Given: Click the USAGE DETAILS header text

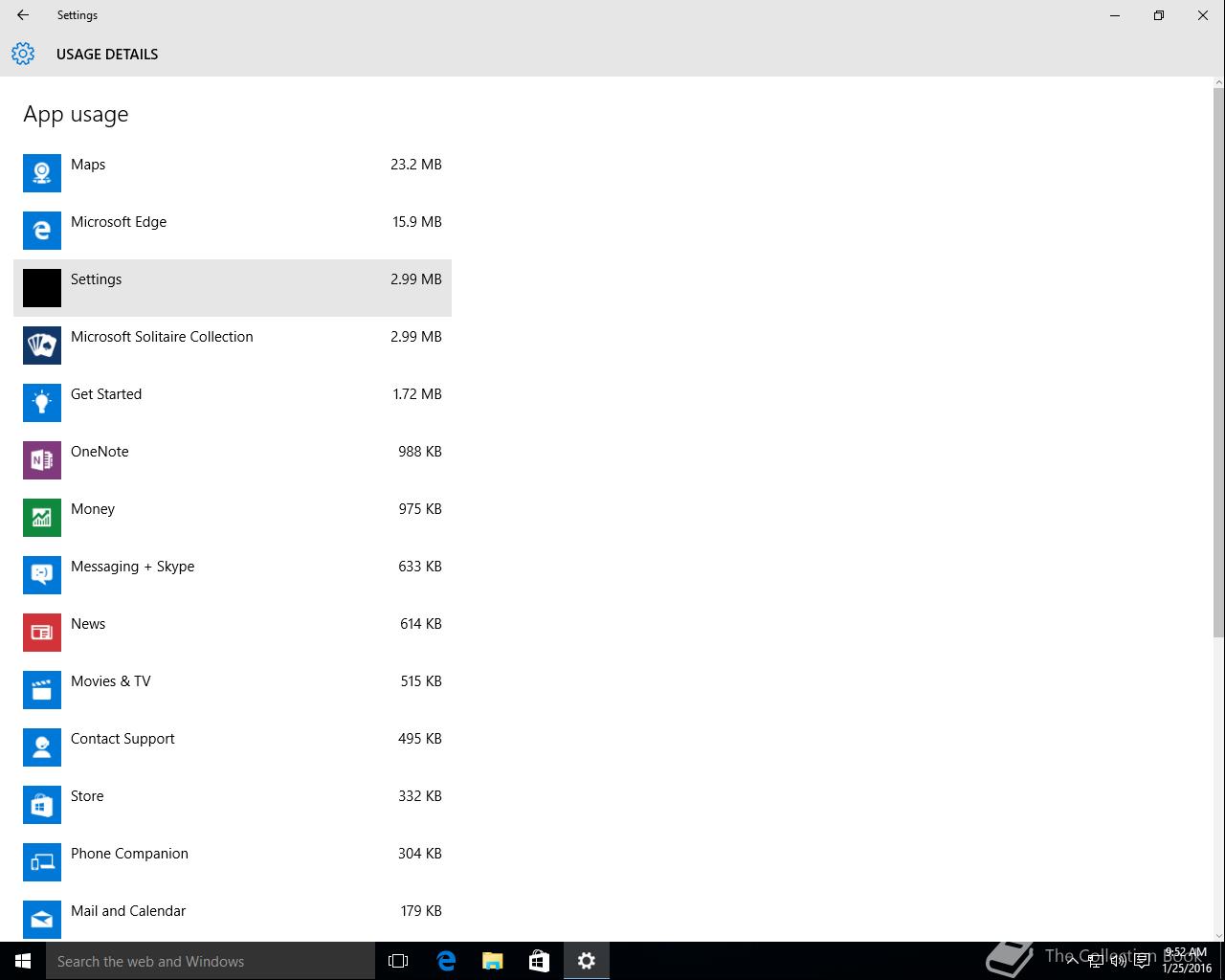Looking at the screenshot, I should tap(107, 55).
